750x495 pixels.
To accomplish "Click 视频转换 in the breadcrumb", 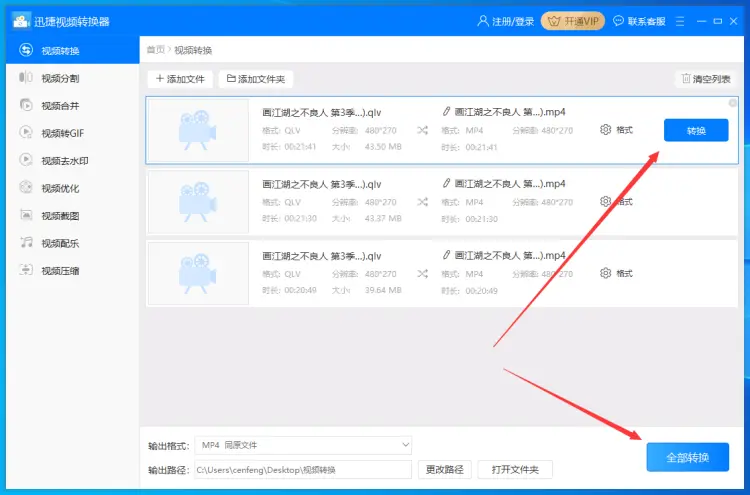I will coord(193,50).
